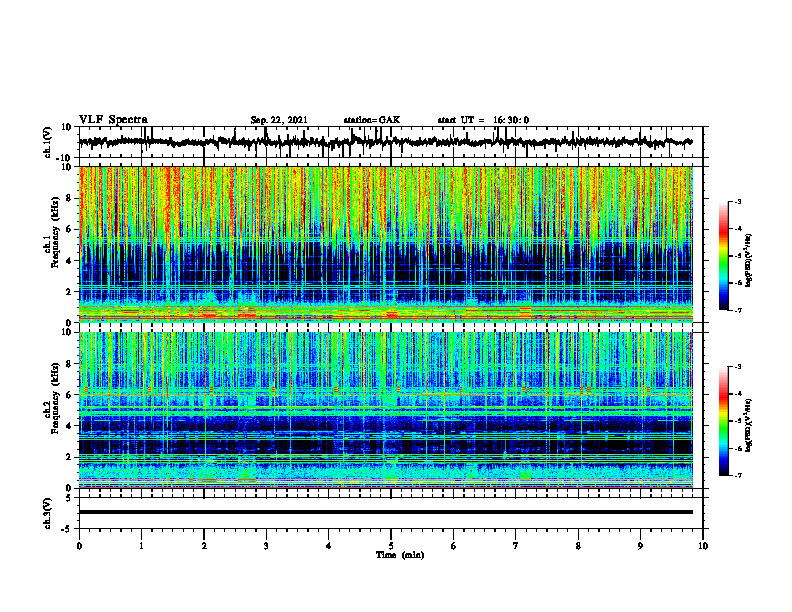Screen dimensions: 792x612
Task: Click the "-3" tick on ch.2 color bar
Action: tap(737, 367)
